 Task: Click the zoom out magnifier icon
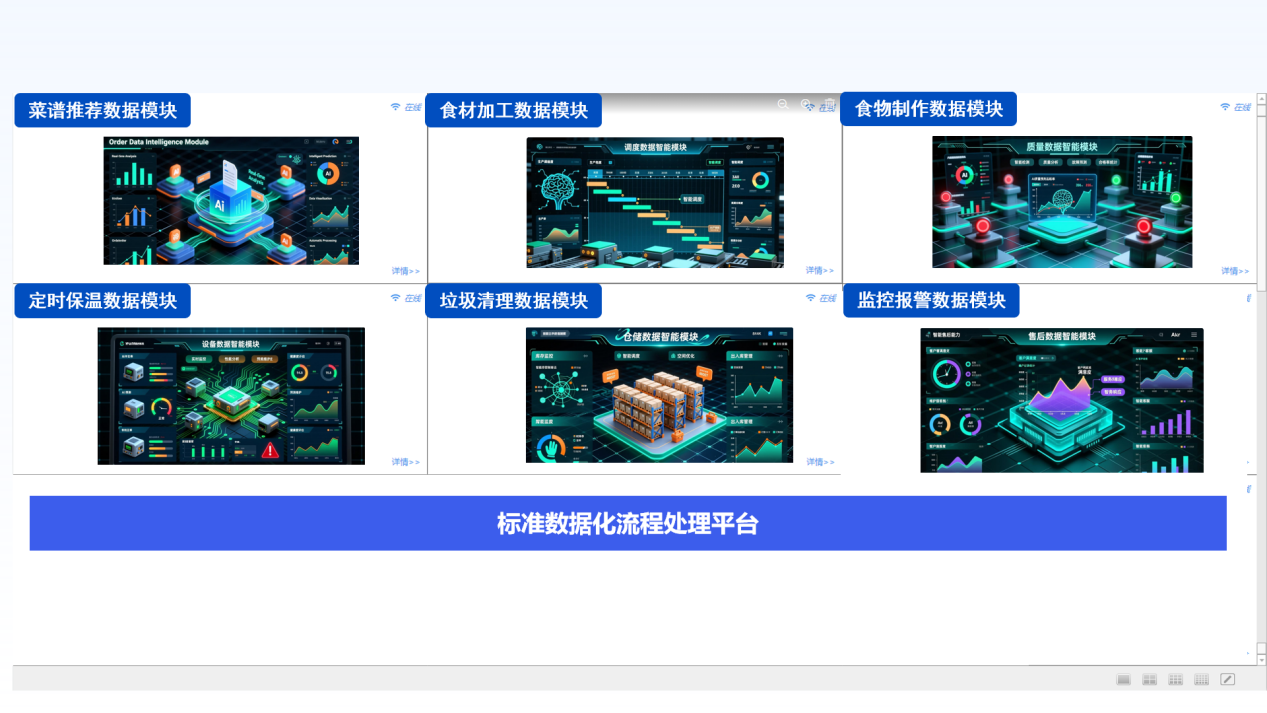[783, 104]
